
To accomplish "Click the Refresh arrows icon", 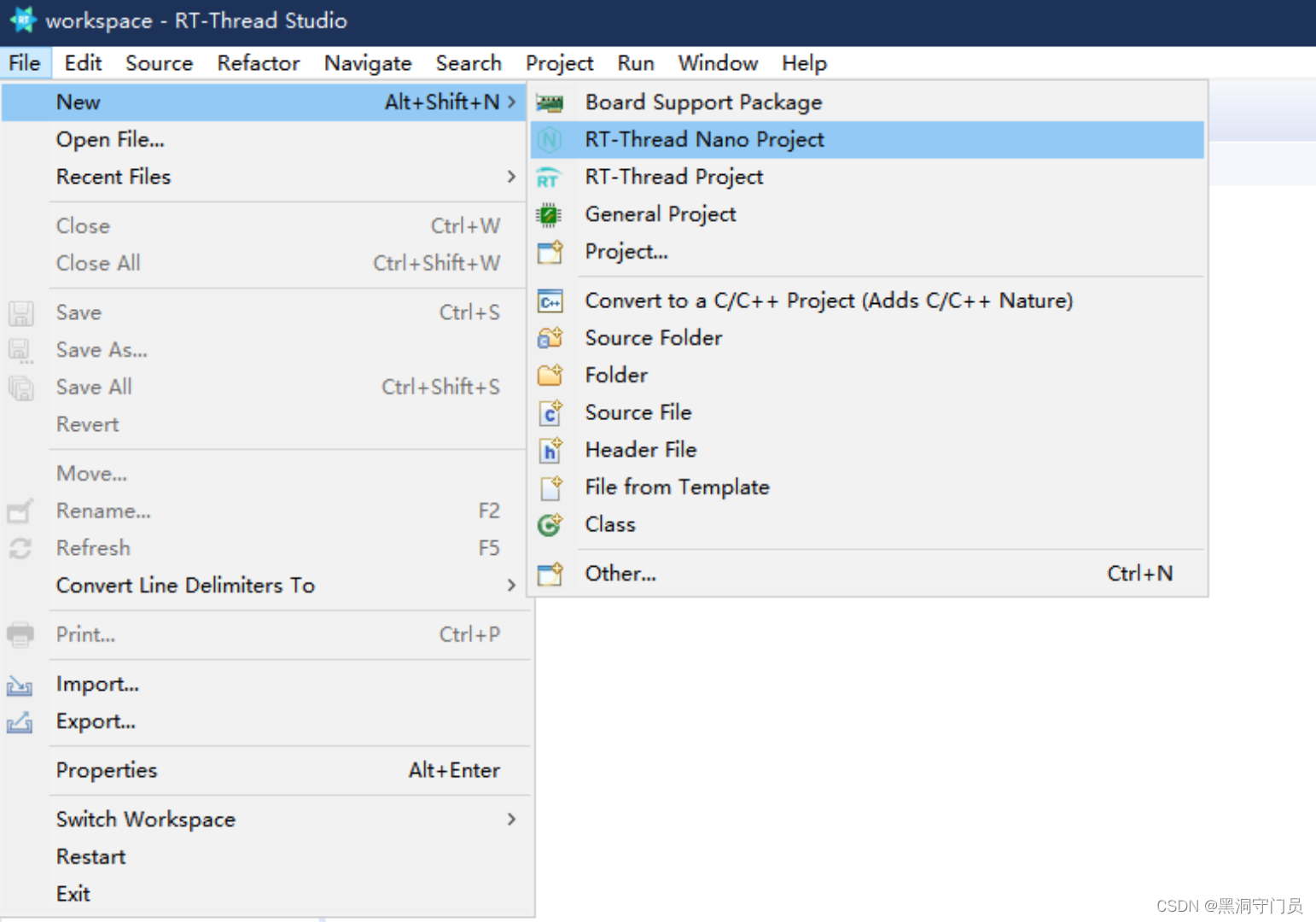I will tap(20, 548).
